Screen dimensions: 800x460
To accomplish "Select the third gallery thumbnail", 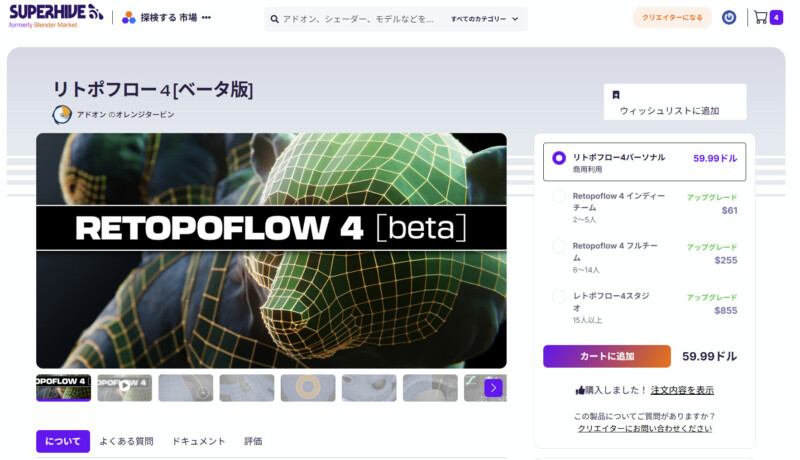I will click(x=186, y=388).
